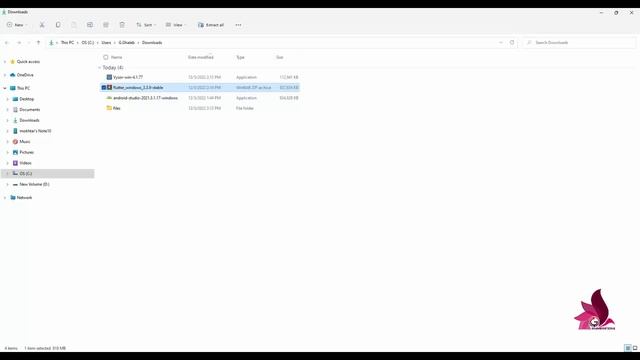Image resolution: width=640 pixels, height=360 pixels.
Task: Click Users in the address breadcrumb
Action: click(106, 42)
